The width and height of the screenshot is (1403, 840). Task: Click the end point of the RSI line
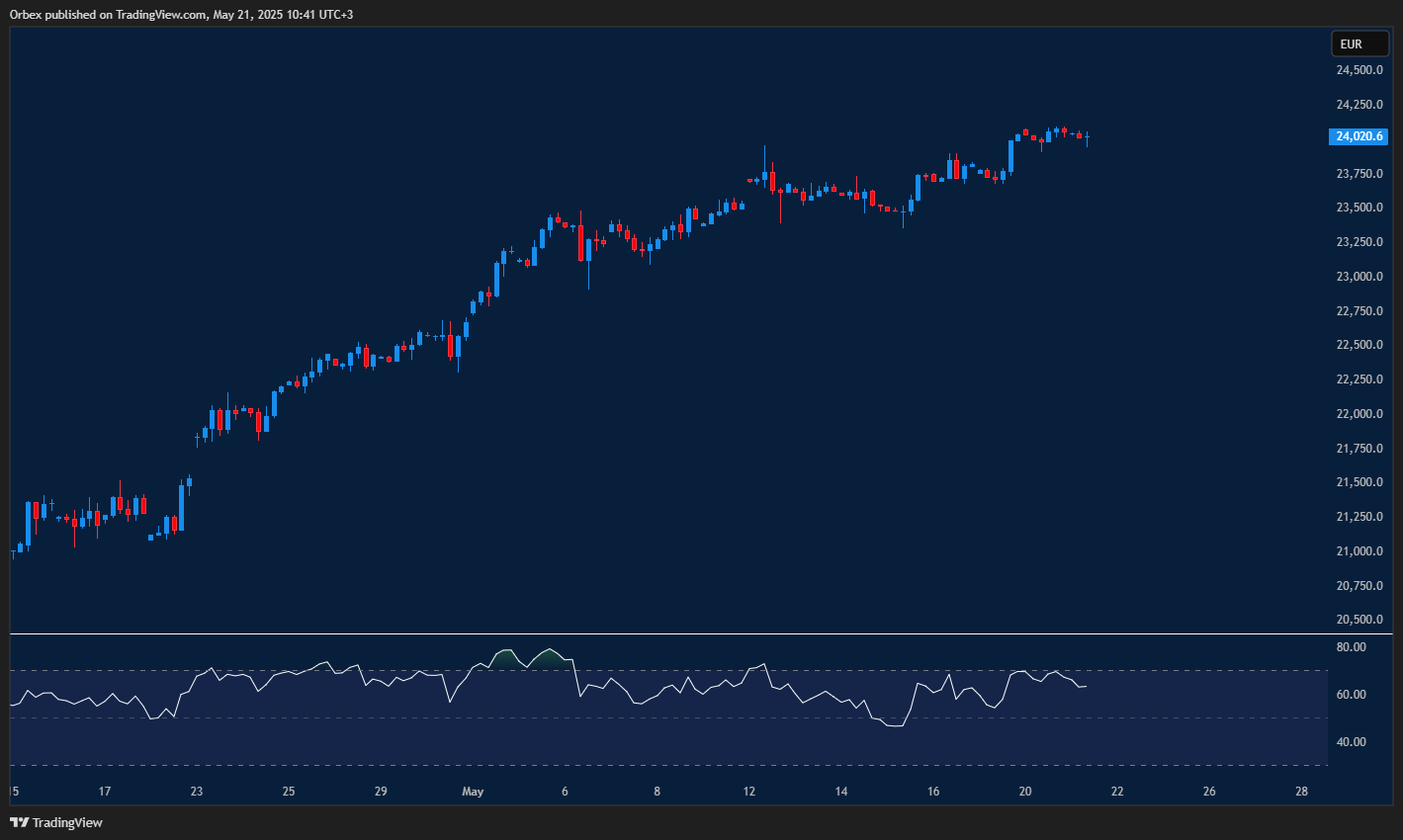(1087, 686)
